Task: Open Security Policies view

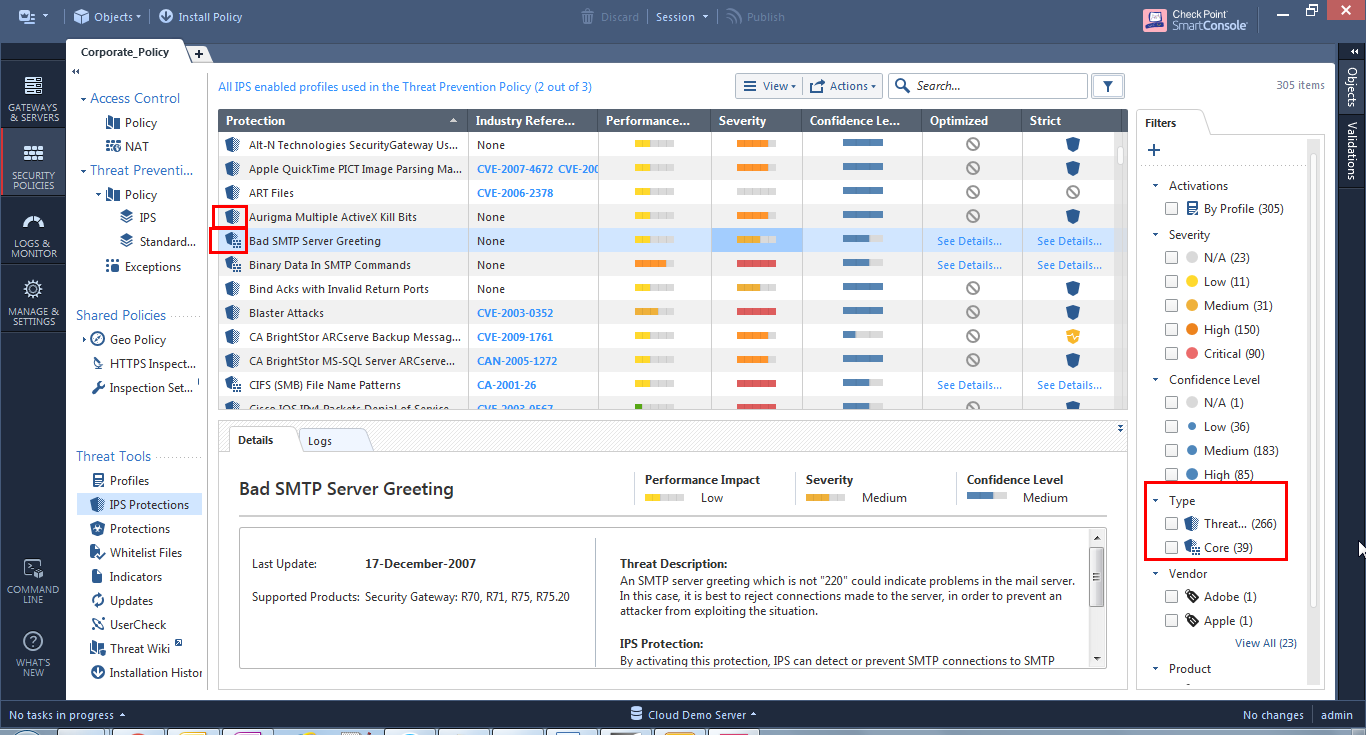Action: click(x=33, y=165)
